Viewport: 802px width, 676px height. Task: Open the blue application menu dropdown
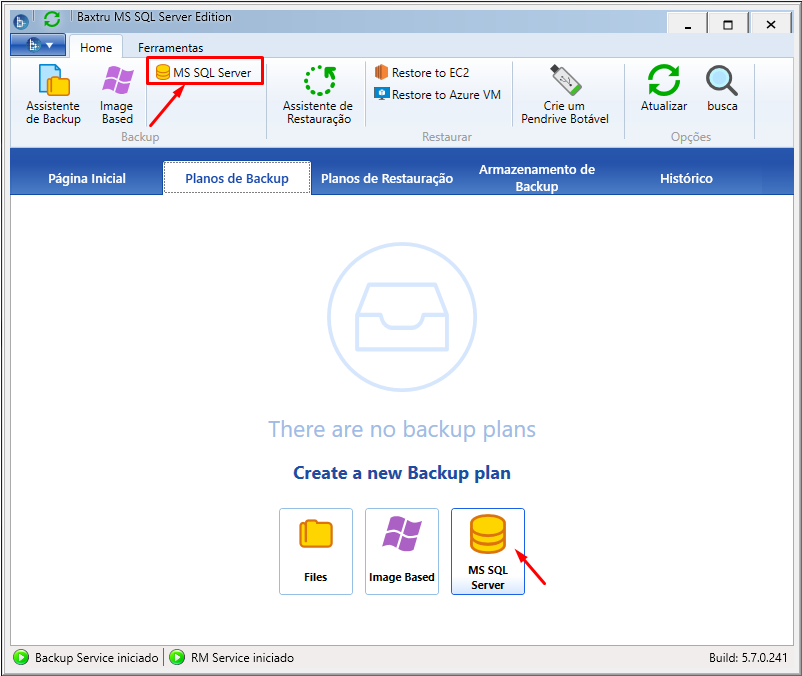38,46
